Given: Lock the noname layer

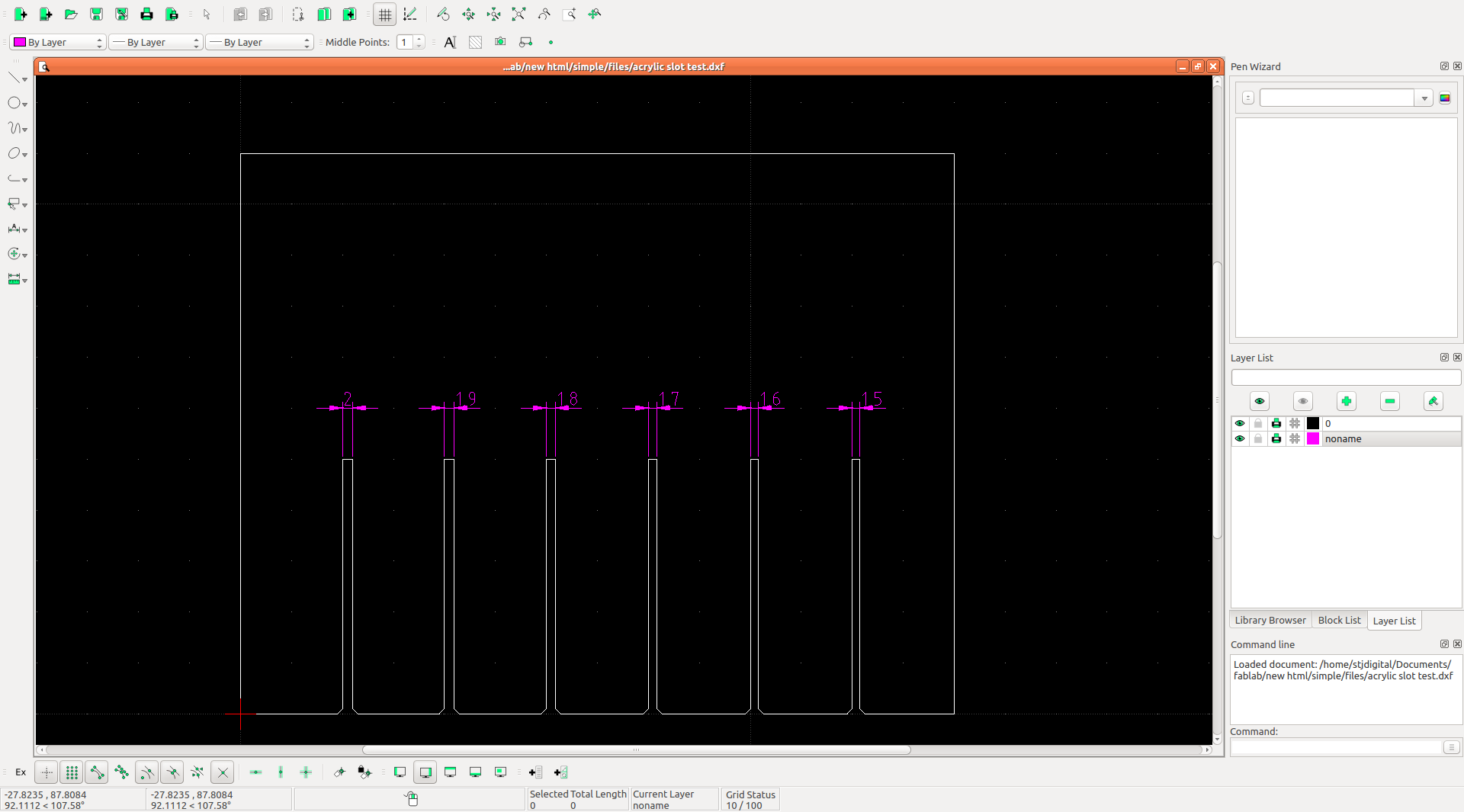Looking at the screenshot, I should 1258,438.
